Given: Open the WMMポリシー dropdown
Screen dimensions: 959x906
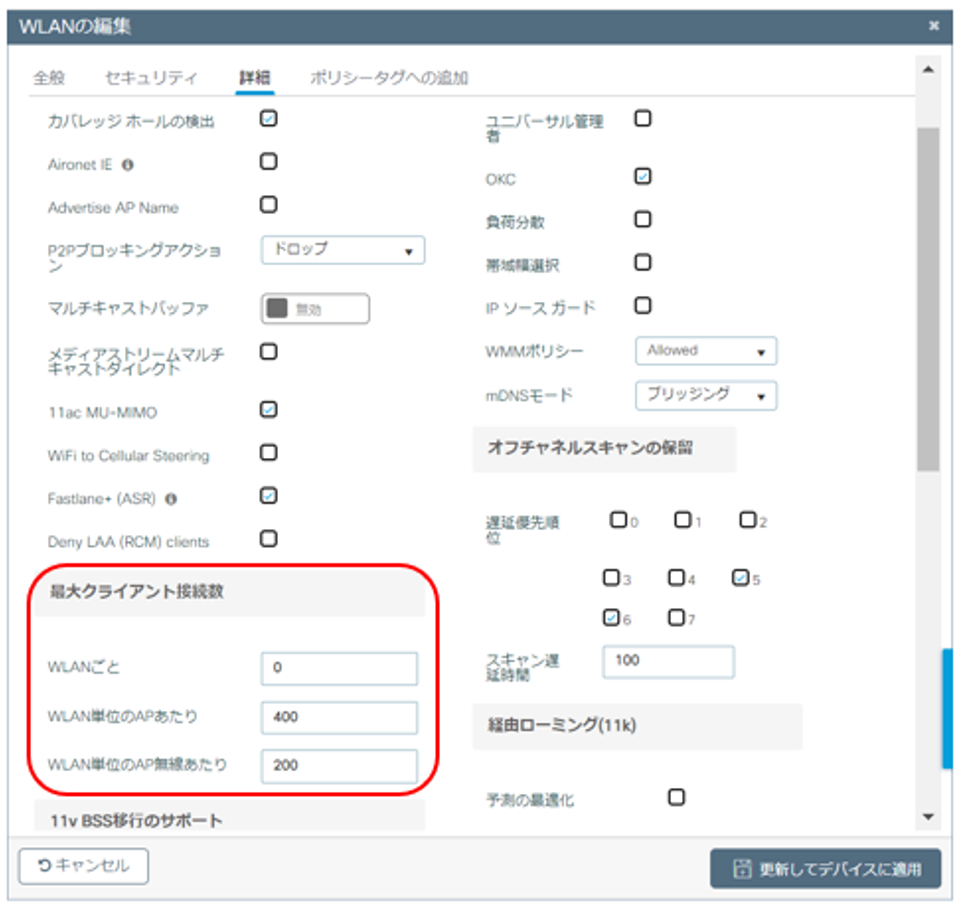Looking at the screenshot, I should pyautogui.click(x=706, y=351).
